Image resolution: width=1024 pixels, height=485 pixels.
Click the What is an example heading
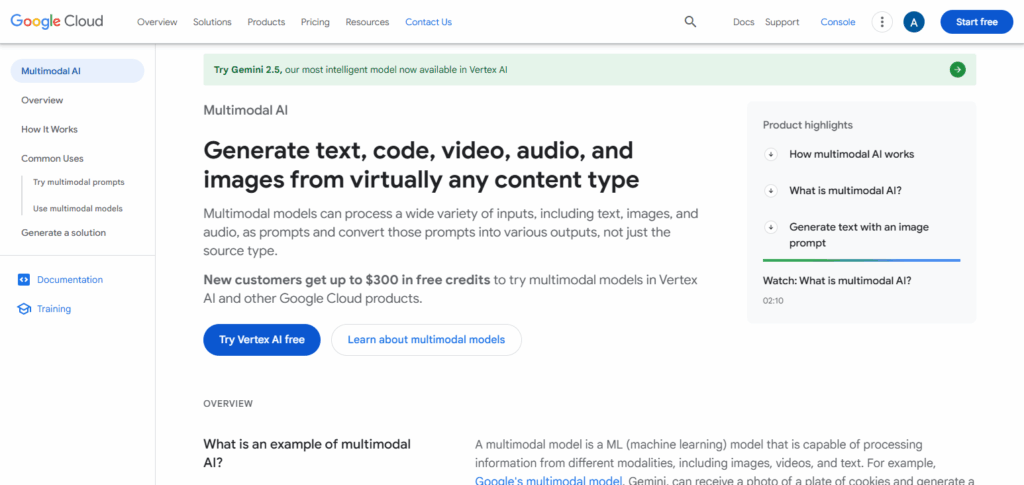(307, 454)
